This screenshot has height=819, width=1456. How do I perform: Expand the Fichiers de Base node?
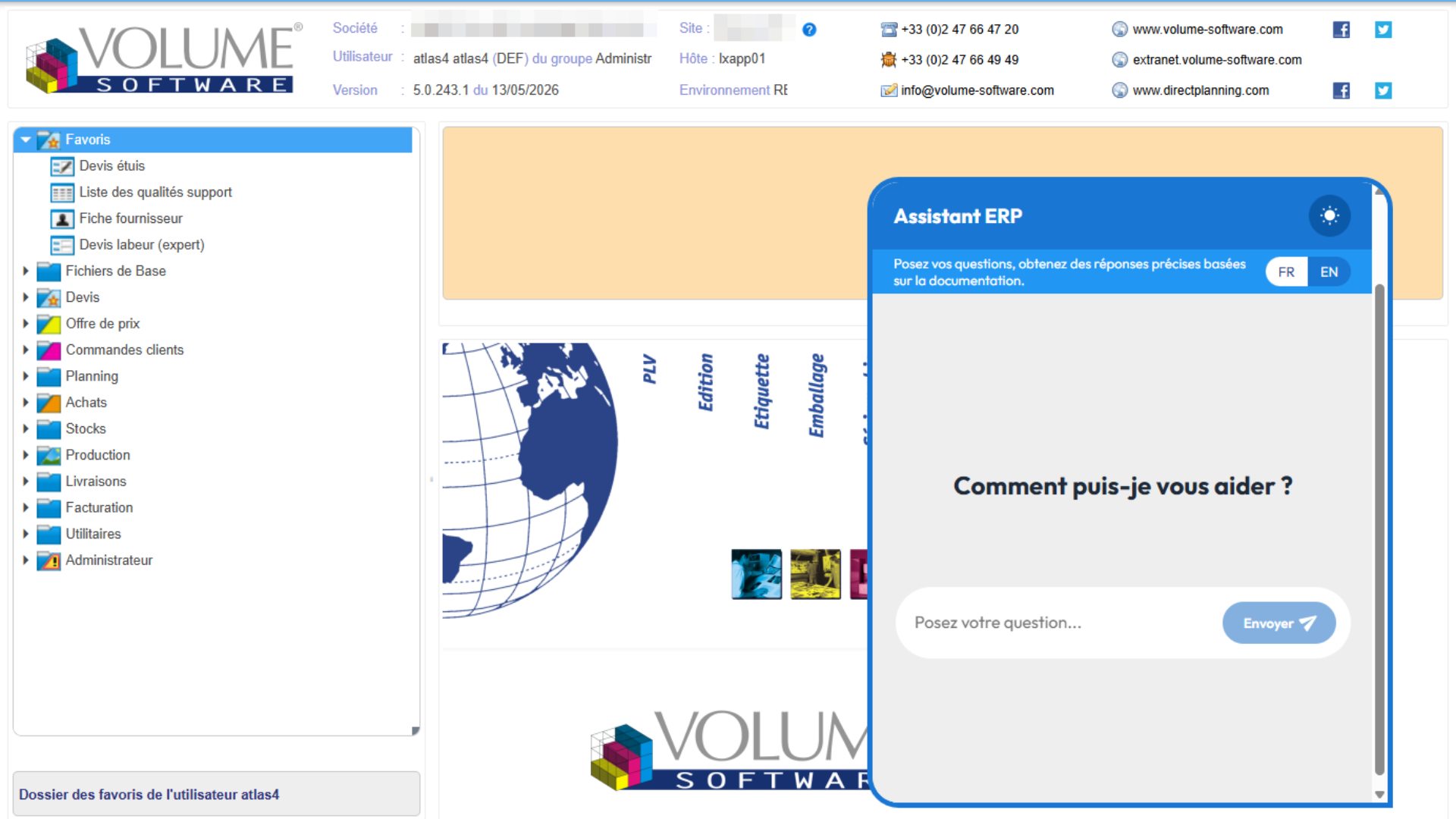(x=26, y=271)
